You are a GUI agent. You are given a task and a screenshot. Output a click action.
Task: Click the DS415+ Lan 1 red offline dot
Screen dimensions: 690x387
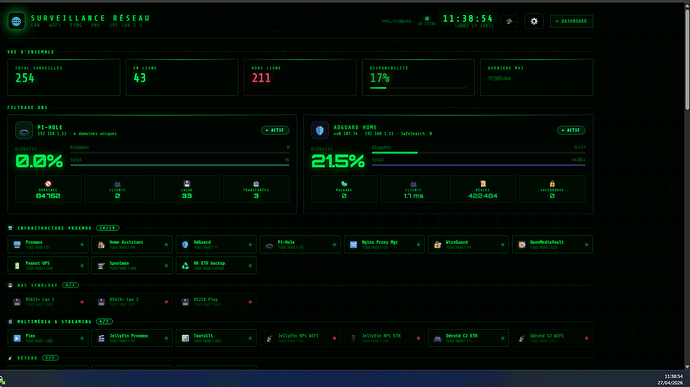click(82, 302)
